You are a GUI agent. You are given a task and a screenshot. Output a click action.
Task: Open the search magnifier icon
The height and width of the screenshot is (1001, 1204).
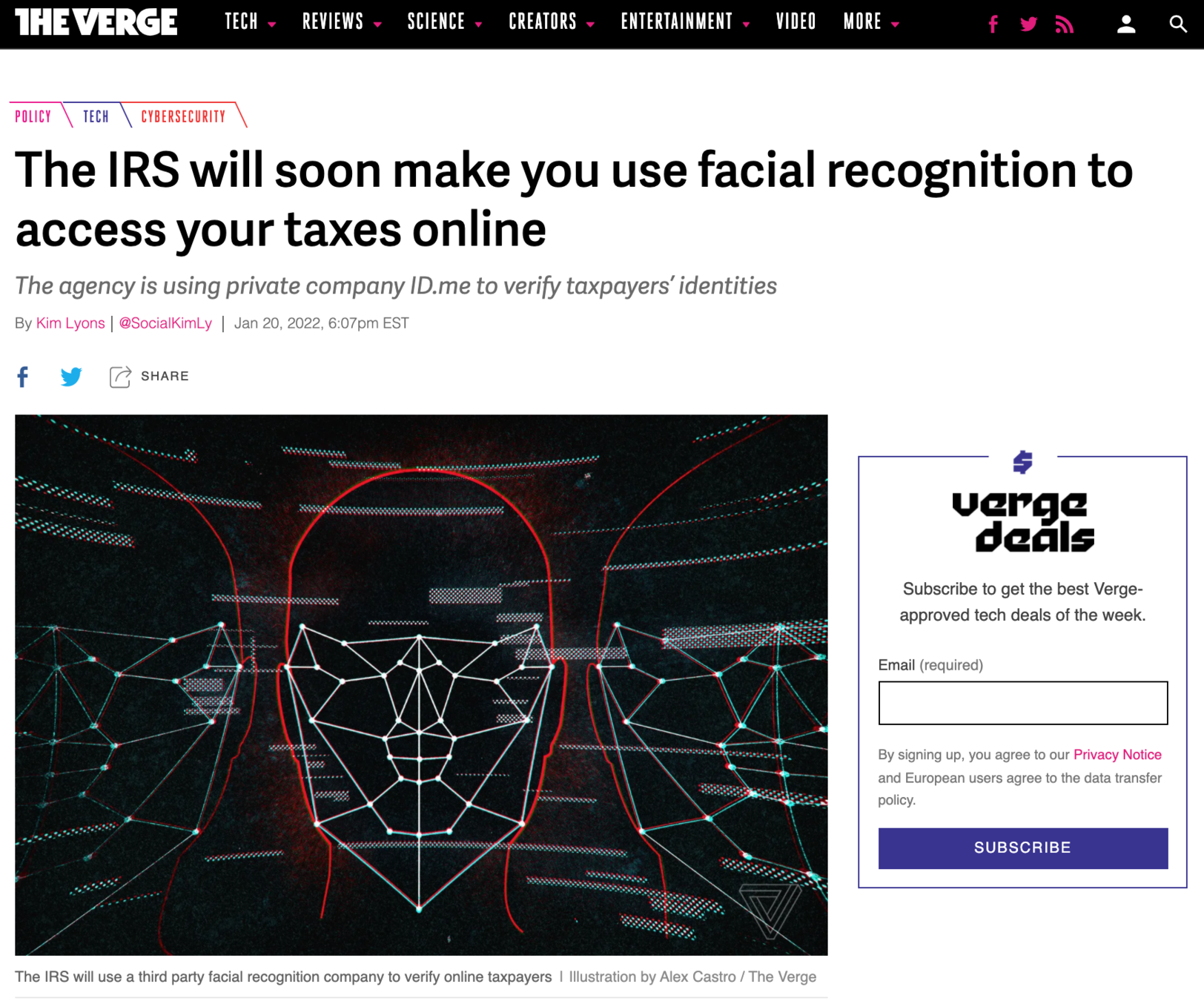1177,24
